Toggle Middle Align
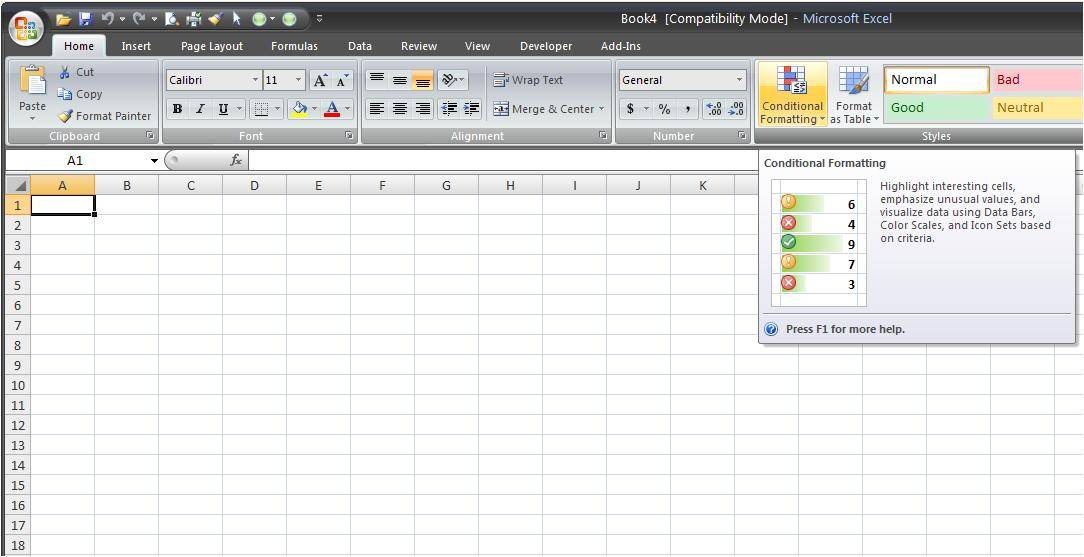This screenshot has height=557, width=1084. [400, 80]
